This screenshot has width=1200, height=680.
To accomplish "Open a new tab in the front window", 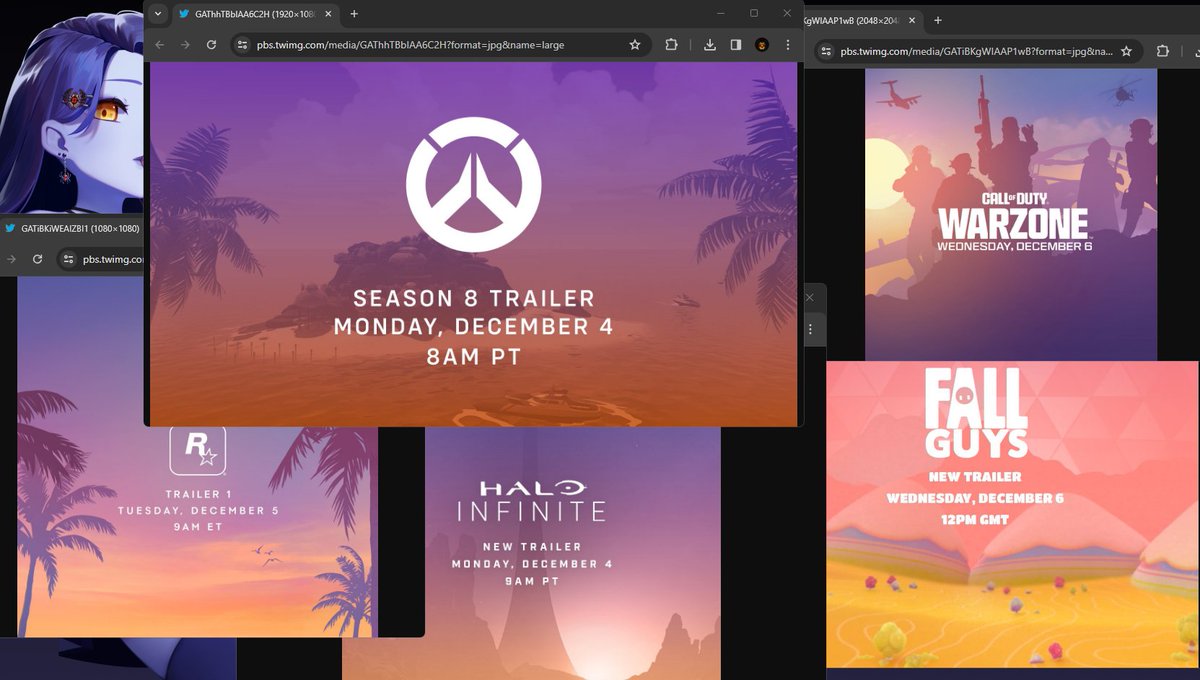I will coord(354,14).
